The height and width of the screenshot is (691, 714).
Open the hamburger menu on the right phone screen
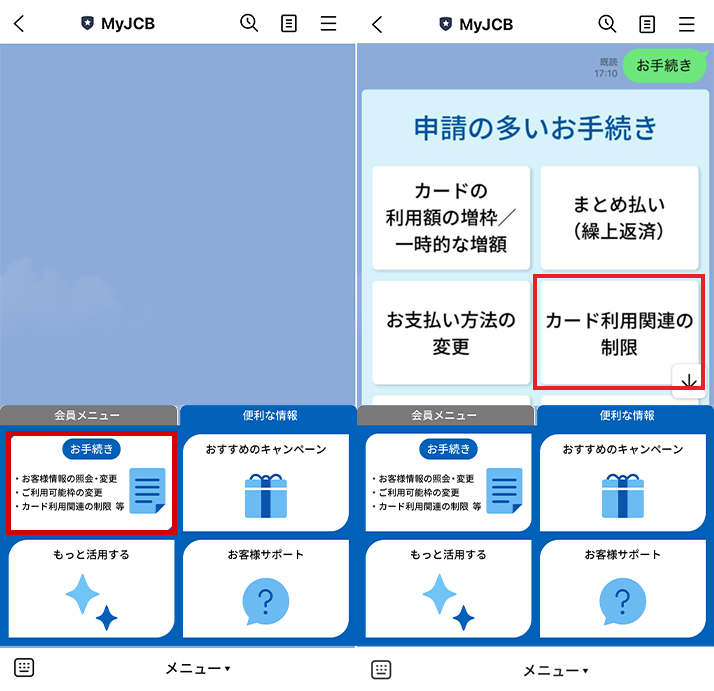coord(686,24)
